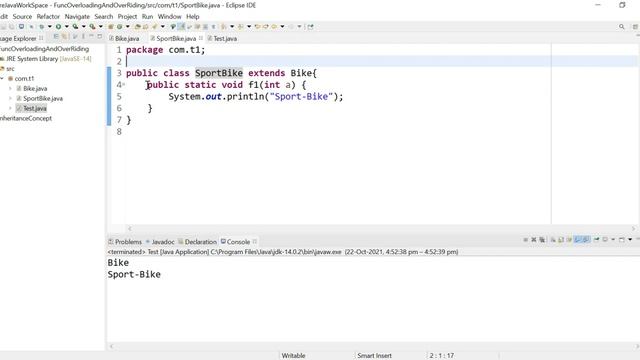Screen dimensions: 640x360
Task: Click 'Sport-Bike' output line in Console
Action: [134, 274]
